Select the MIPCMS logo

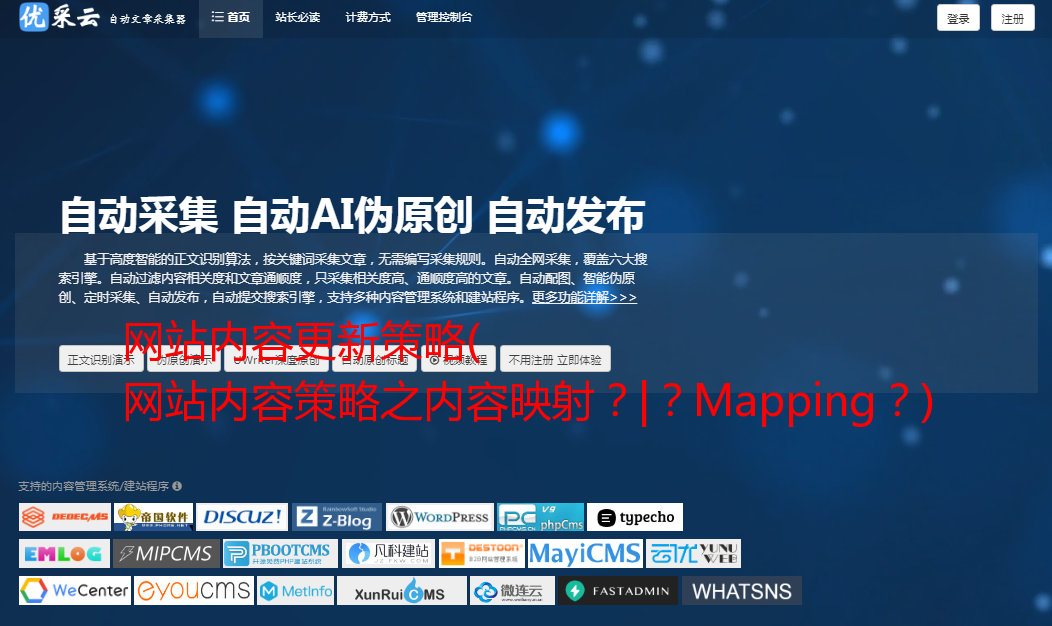pos(166,554)
